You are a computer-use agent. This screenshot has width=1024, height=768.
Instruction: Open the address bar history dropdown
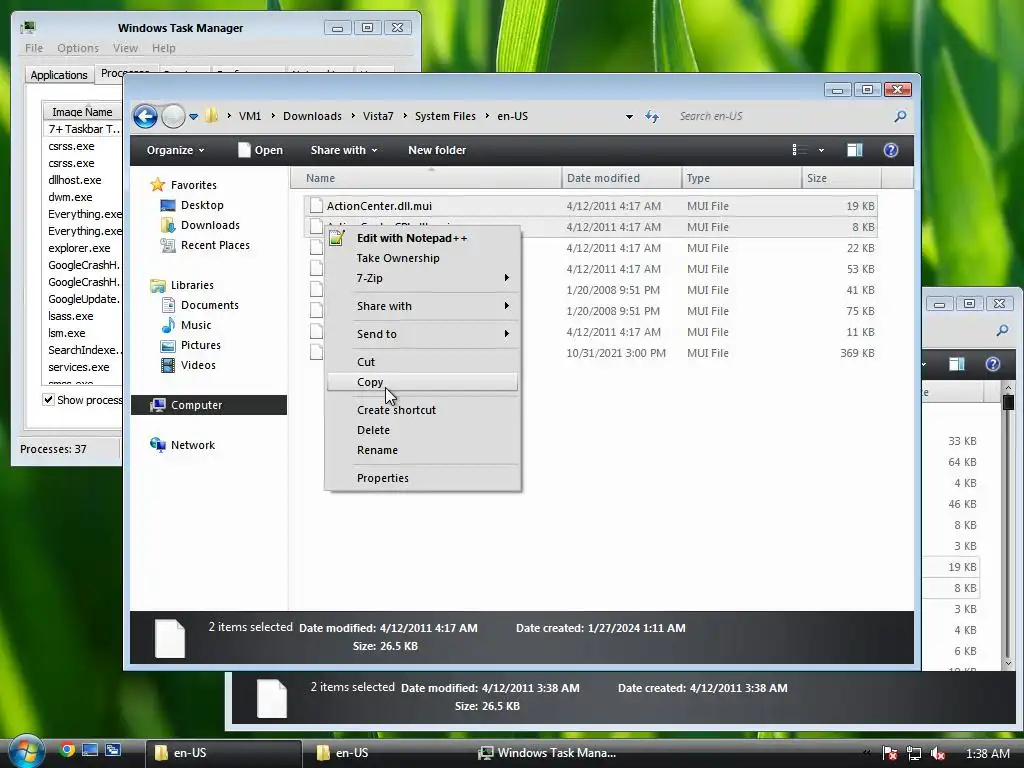(x=629, y=116)
